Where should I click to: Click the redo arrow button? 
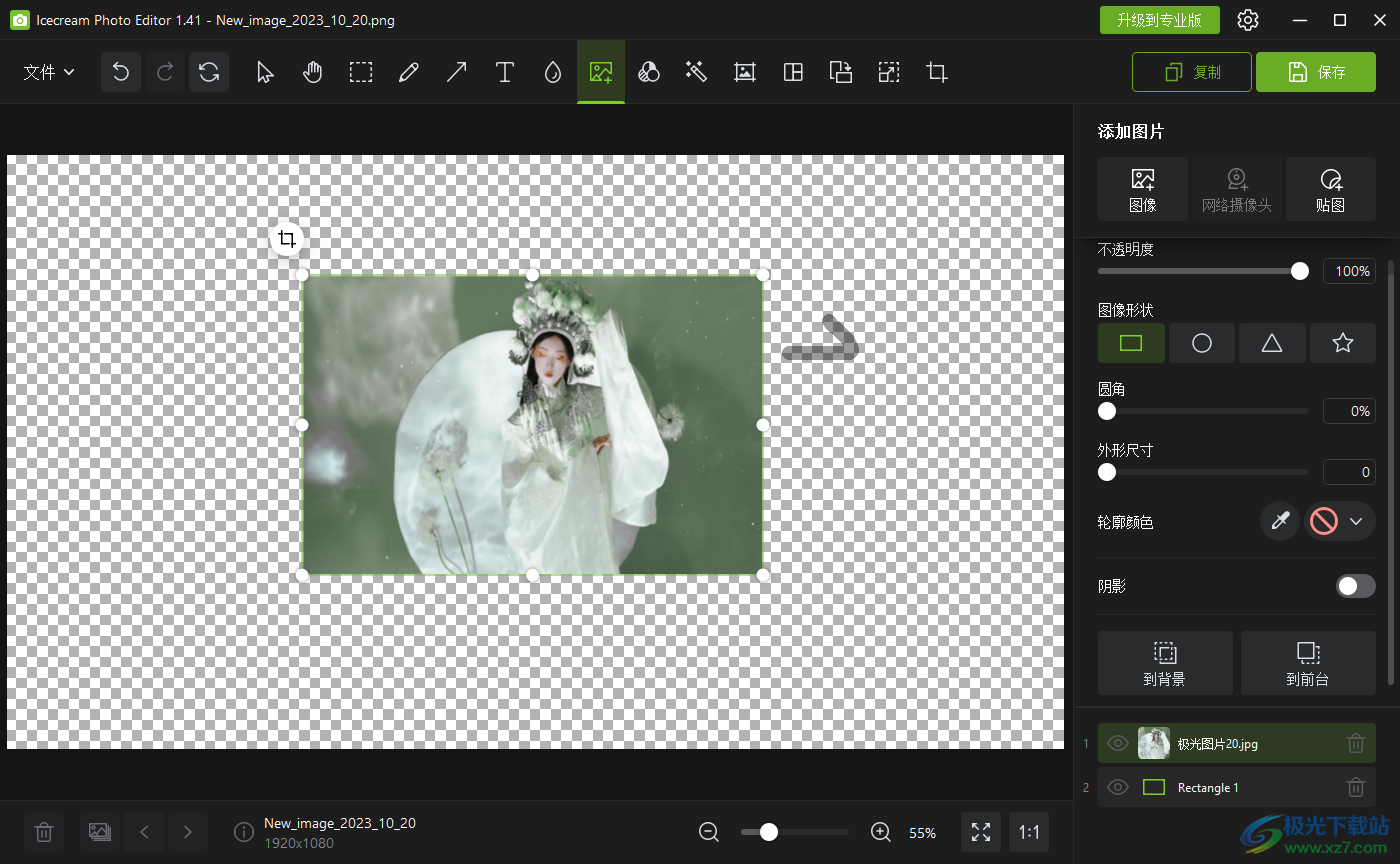165,72
